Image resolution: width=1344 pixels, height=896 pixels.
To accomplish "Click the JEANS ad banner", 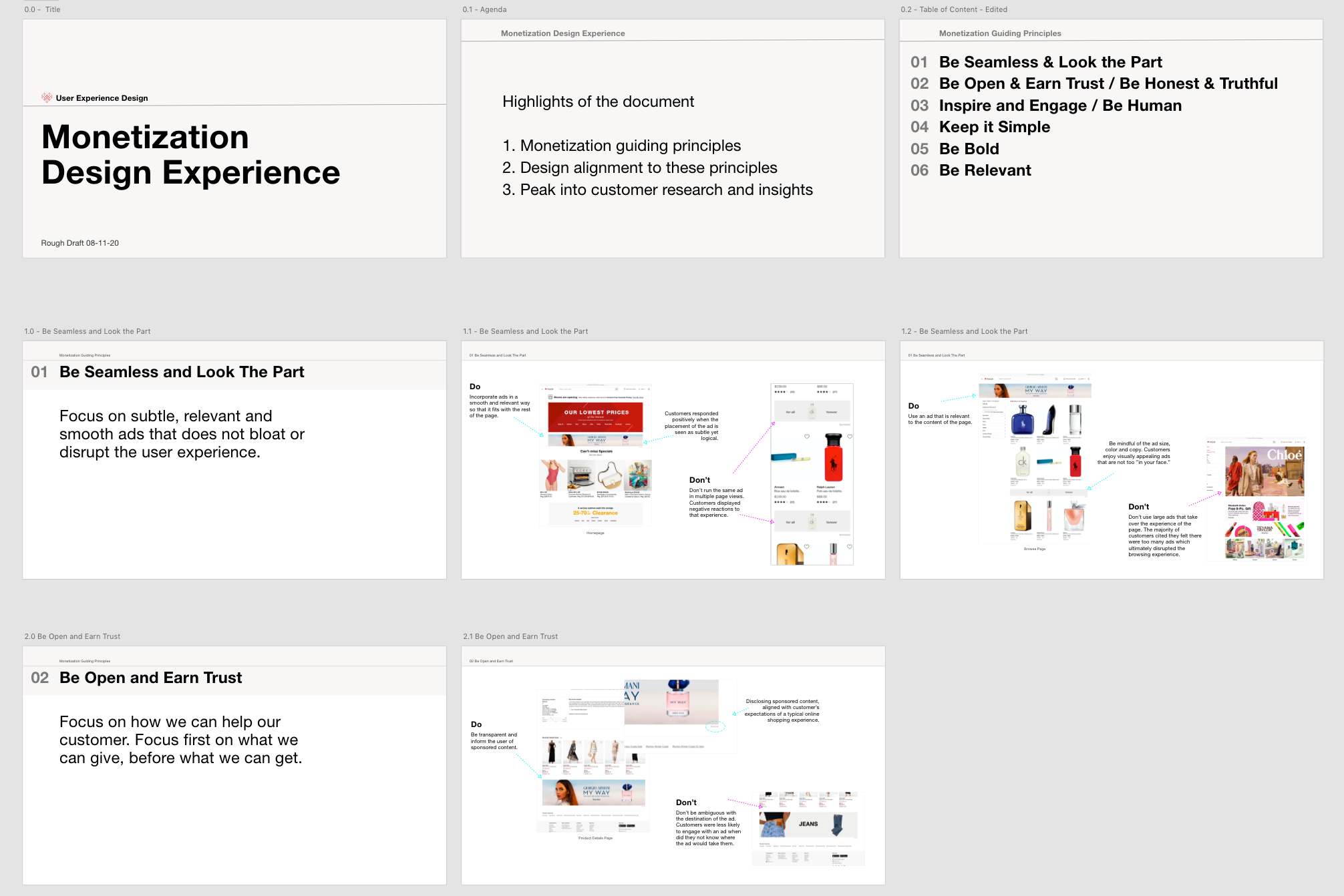I will 808,824.
